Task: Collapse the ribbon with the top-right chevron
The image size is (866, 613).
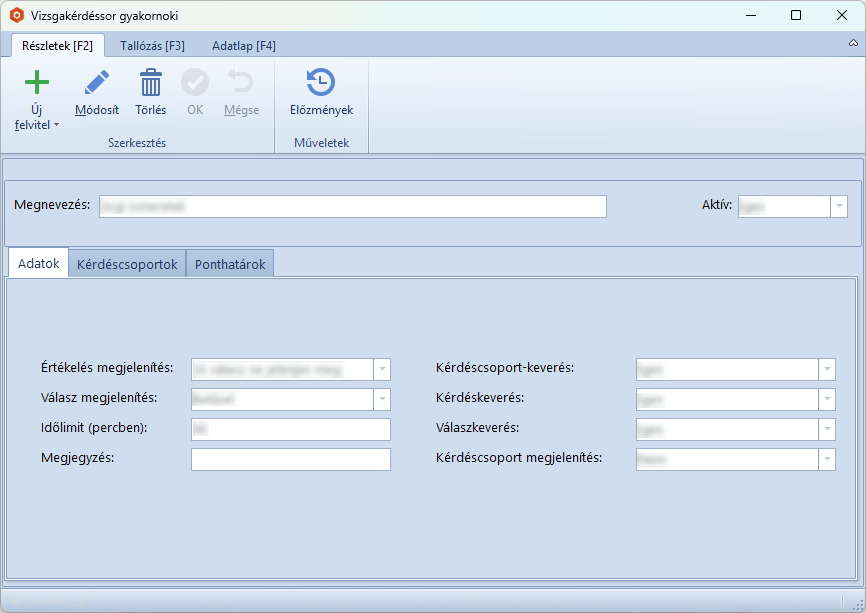Action: (x=853, y=44)
